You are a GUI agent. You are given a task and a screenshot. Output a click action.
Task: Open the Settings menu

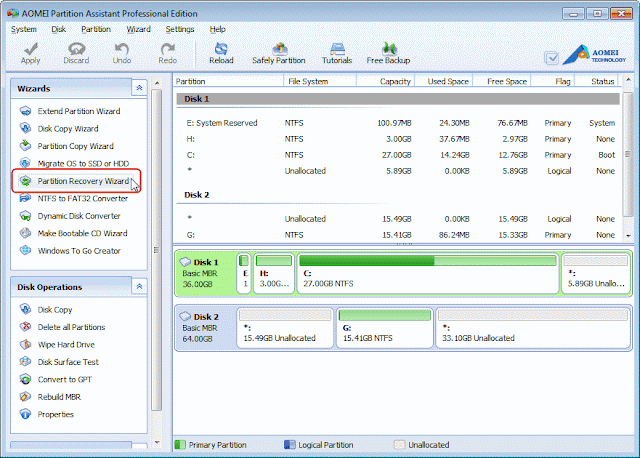coord(180,29)
